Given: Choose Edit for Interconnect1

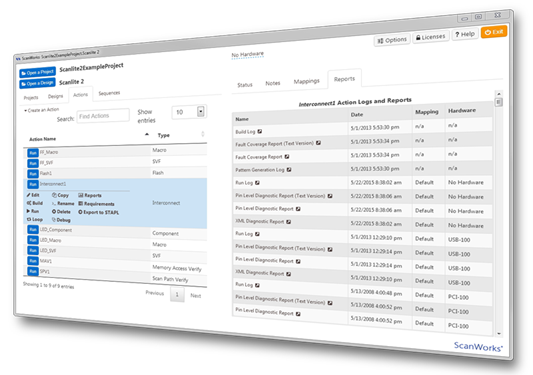Looking at the screenshot, I should click(x=33, y=195).
